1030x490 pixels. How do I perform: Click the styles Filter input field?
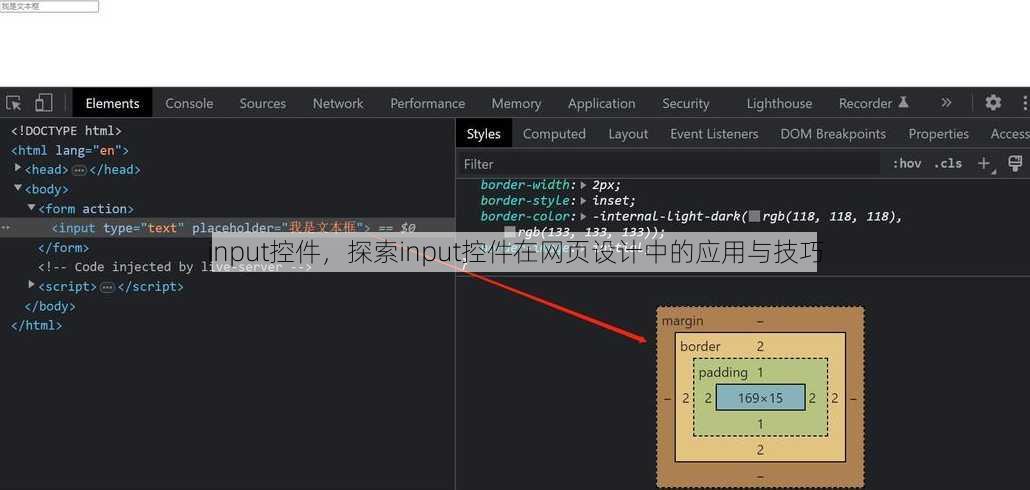[670, 164]
